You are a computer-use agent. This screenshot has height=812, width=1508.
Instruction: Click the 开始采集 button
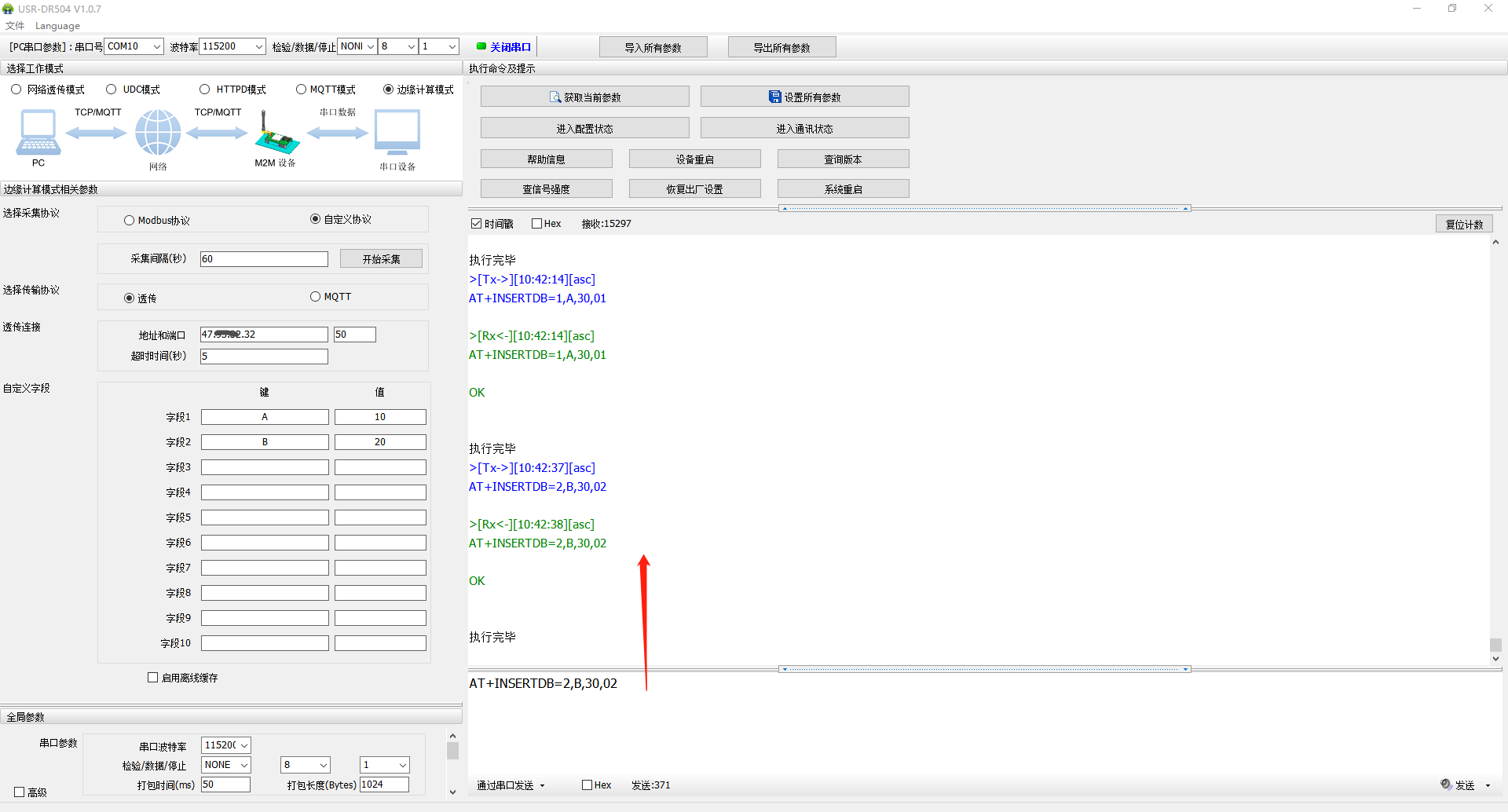(381, 259)
